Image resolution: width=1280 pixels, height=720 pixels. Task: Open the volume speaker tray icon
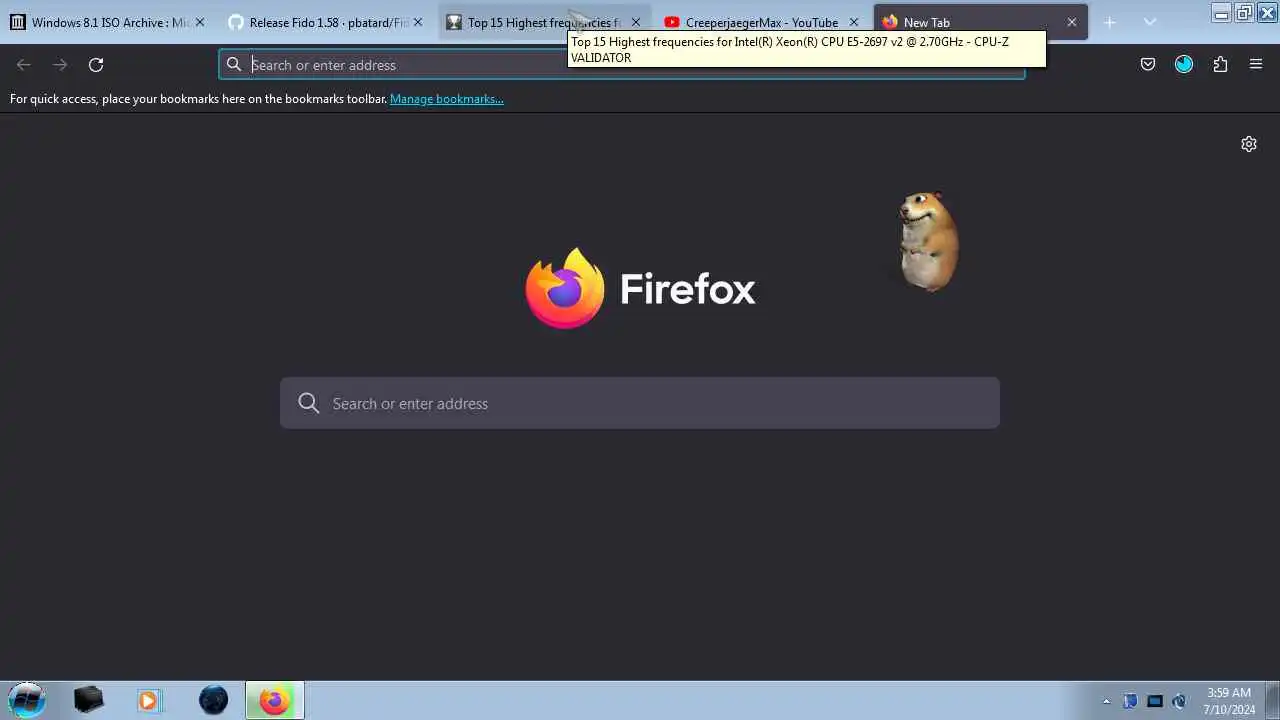click(1179, 701)
